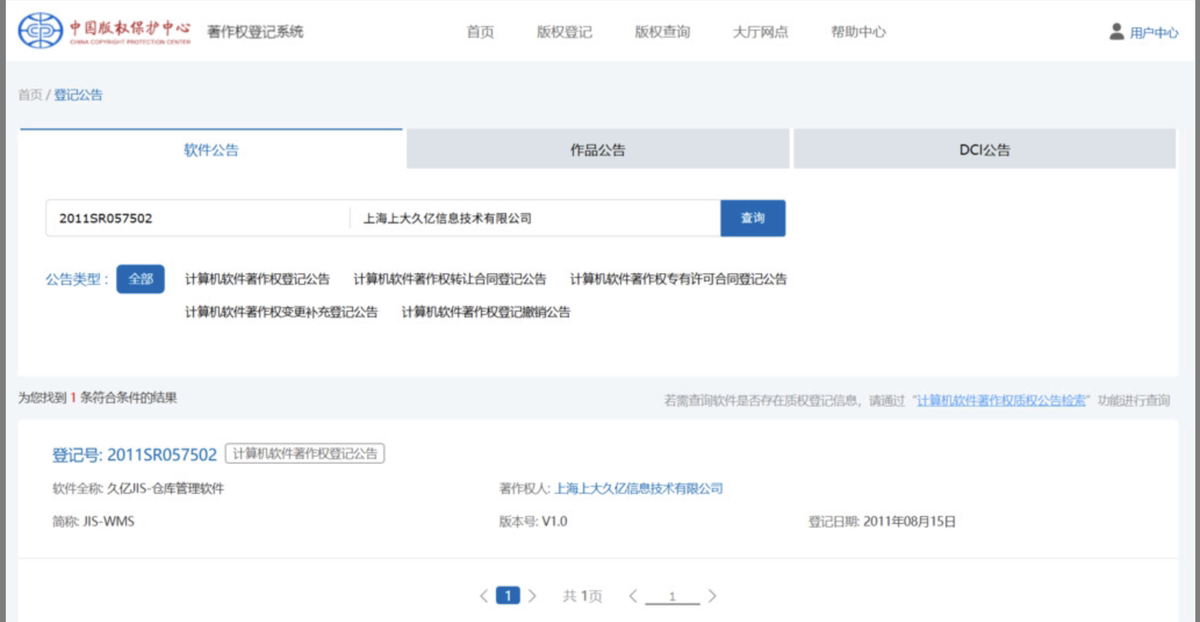Viewport: 1200px width, 622px height.
Task: Click software name 久亿JIS-仓库管理软件
Action: point(165,489)
